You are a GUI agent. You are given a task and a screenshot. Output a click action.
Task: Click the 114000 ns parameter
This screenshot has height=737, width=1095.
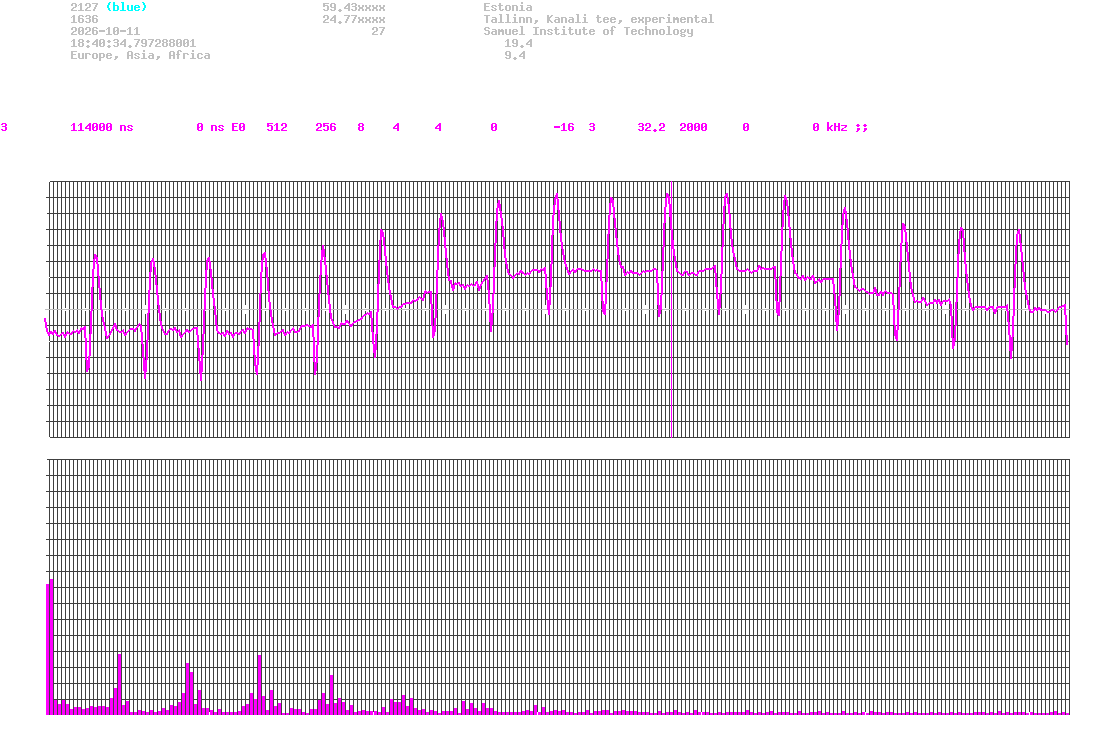pos(101,127)
